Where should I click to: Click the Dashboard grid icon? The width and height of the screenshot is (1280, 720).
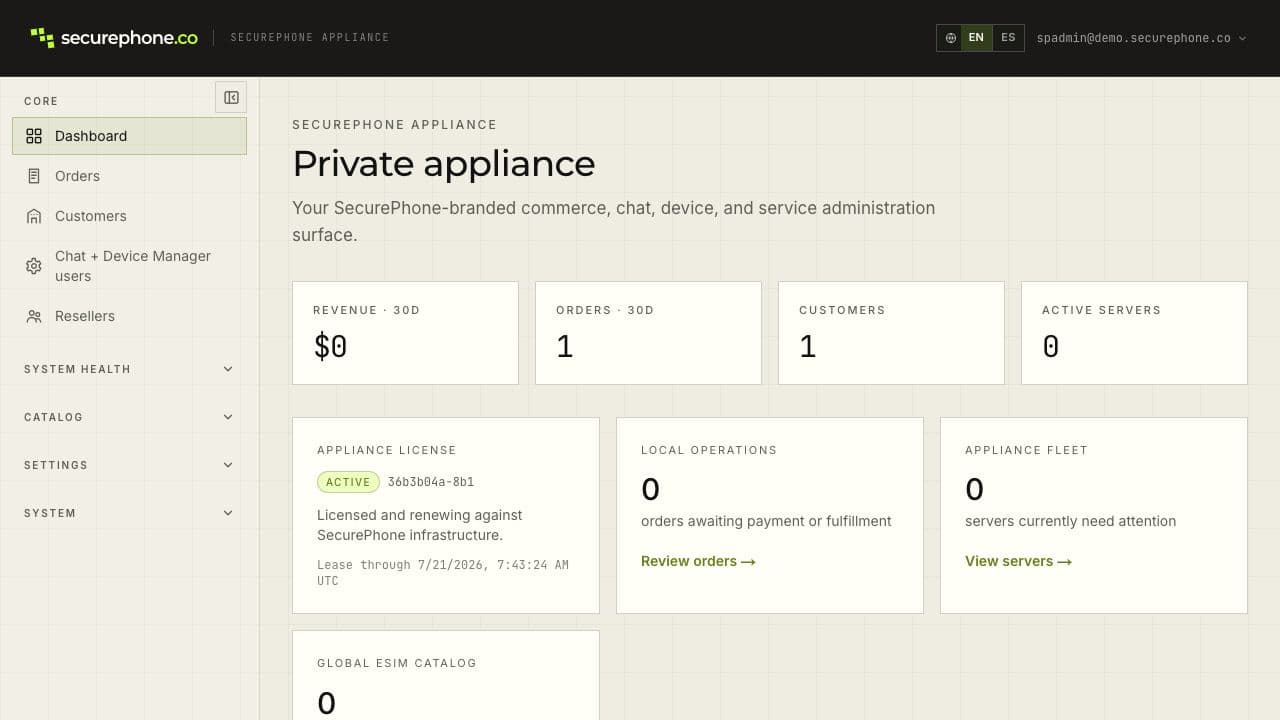(x=34, y=136)
